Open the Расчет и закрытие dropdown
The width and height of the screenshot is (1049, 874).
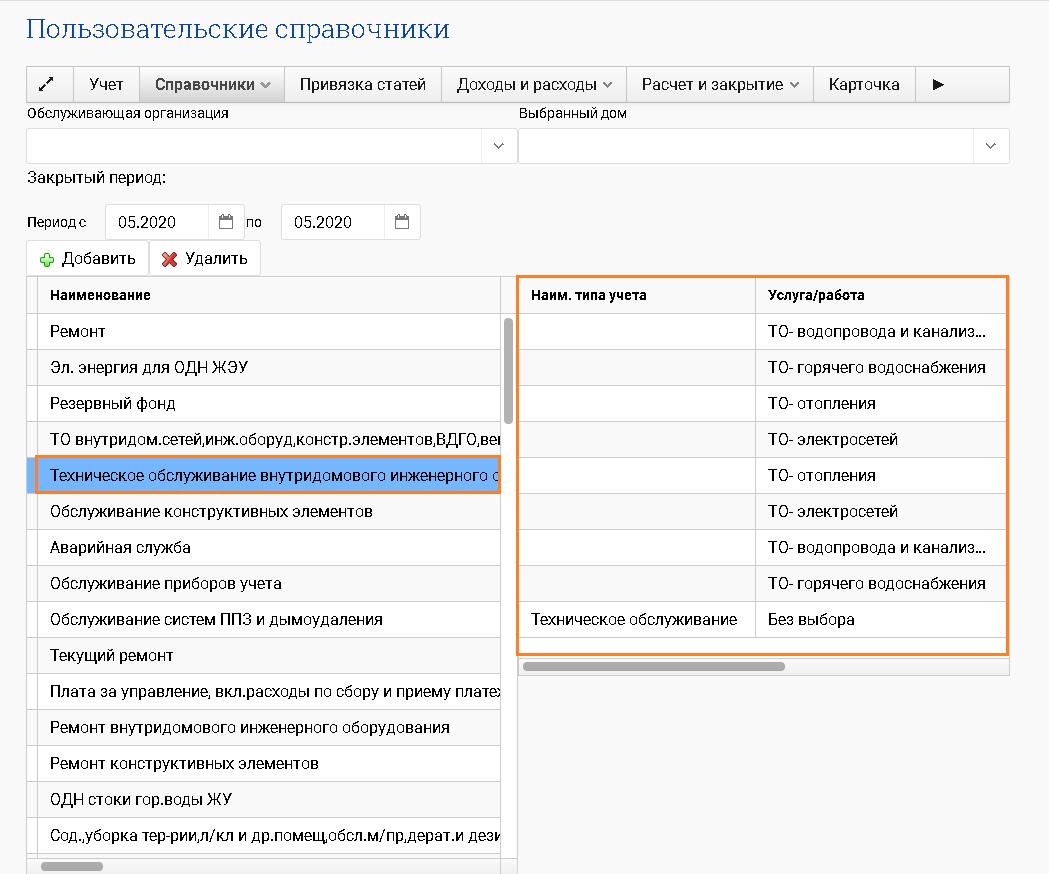click(720, 85)
